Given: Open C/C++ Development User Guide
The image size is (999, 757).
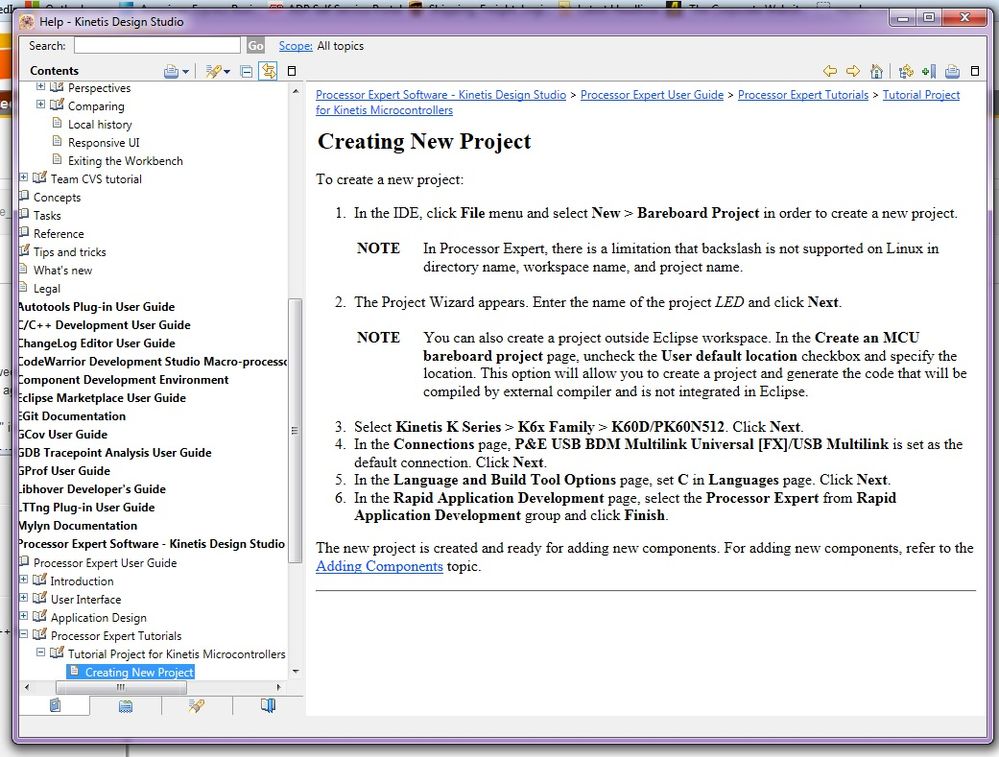Looking at the screenshot, I should [x=104, y=325].
